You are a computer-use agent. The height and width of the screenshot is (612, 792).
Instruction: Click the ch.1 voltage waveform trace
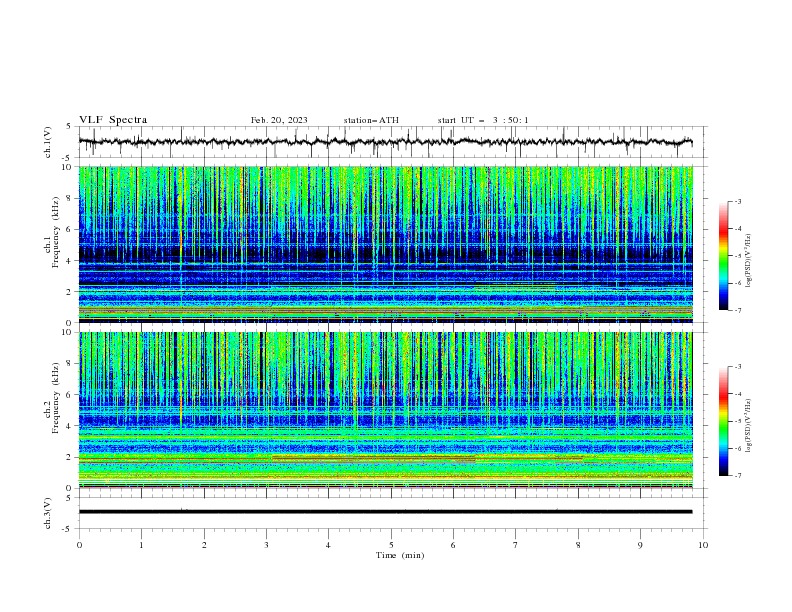pyautogui.click(x=385, y=142)
